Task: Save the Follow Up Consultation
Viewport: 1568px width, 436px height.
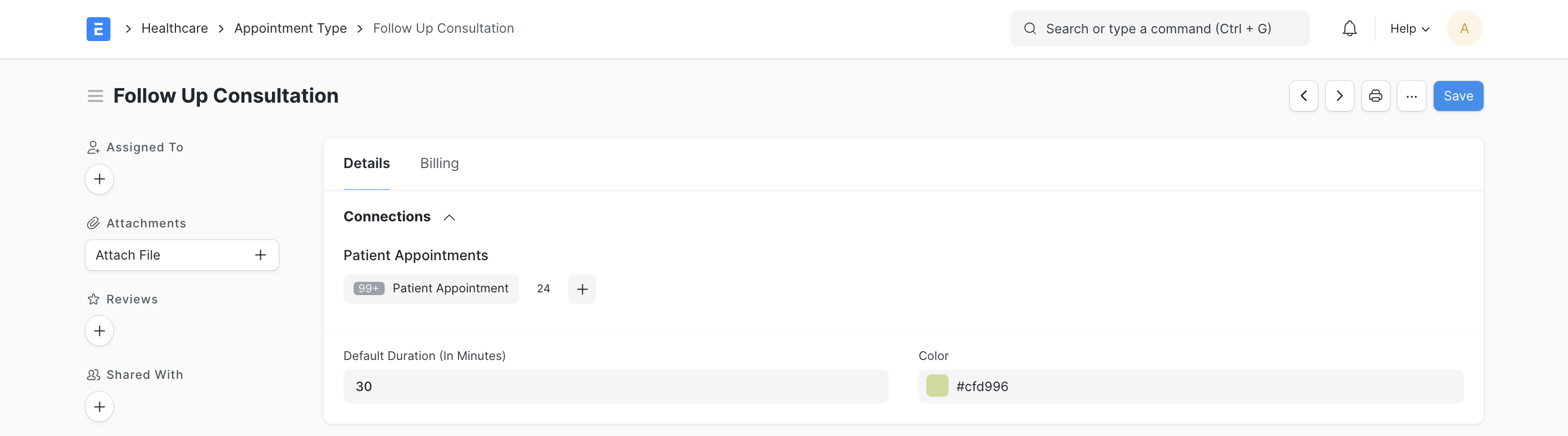Action: [1458, 96]
